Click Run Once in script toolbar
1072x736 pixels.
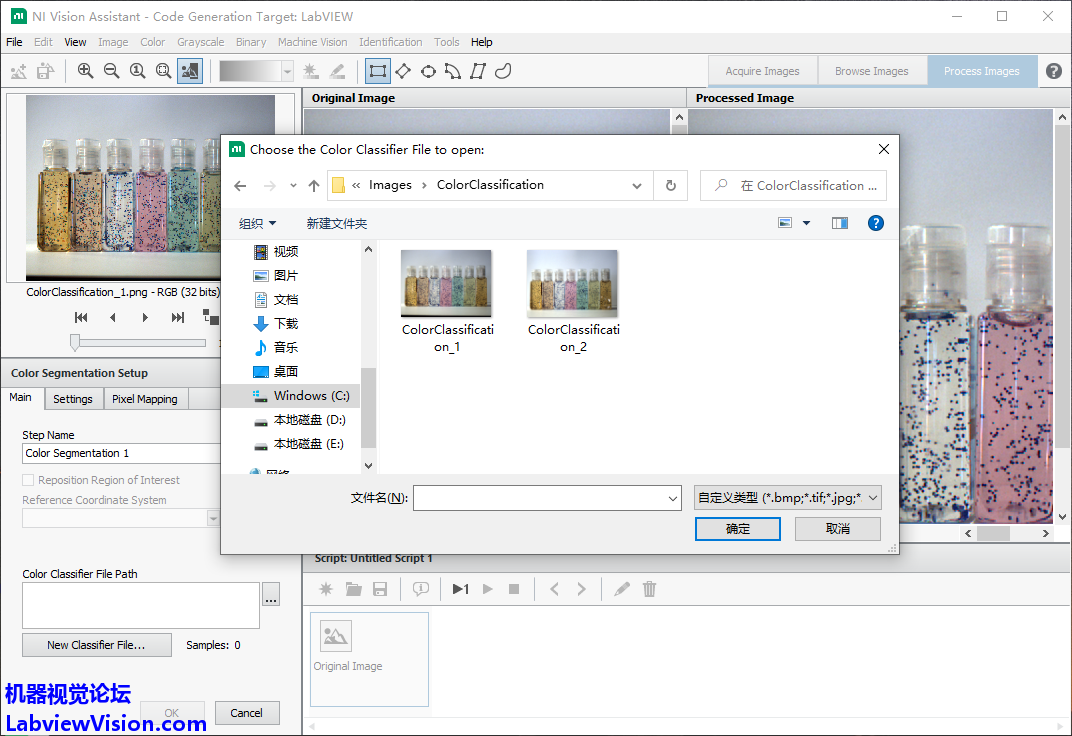coord(460,589)
